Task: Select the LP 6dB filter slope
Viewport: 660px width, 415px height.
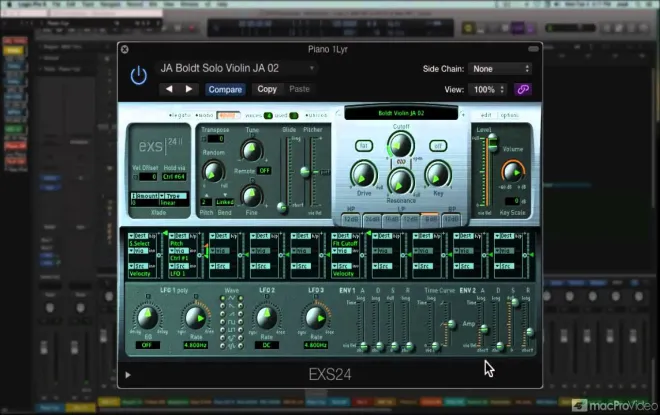Action: pyautogui.click(x=431, y=219)
